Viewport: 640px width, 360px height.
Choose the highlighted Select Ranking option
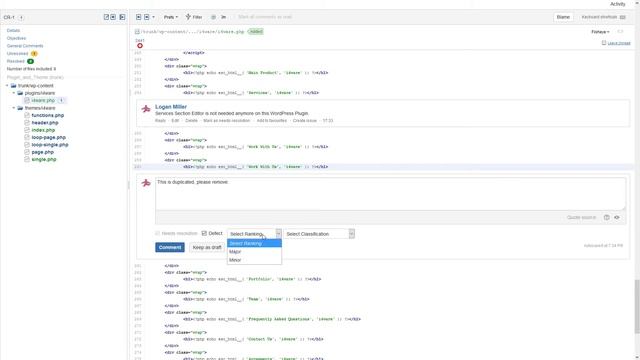[254, 243]
